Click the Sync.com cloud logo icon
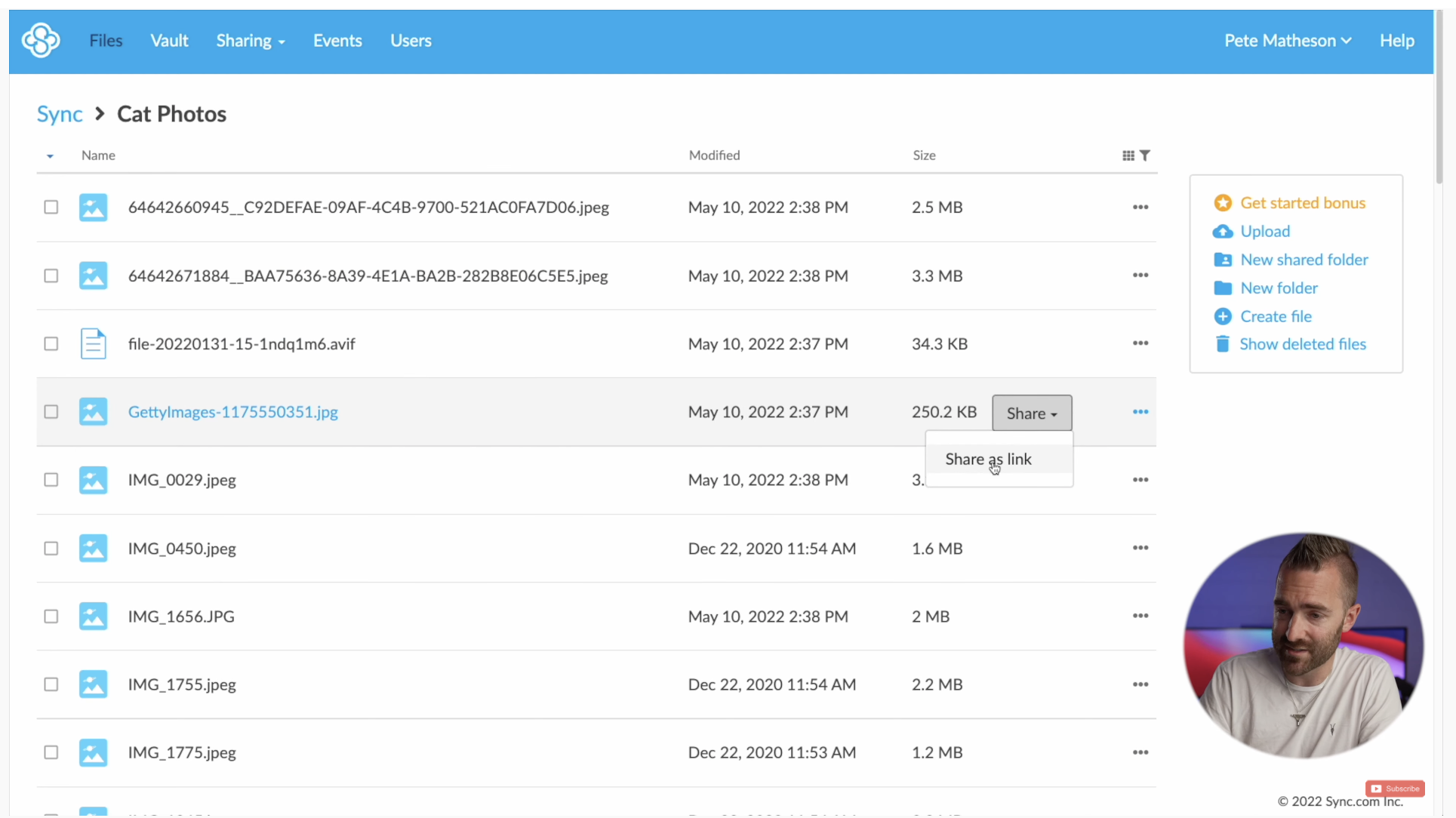Image resolution: width=1456 pixels, height=818 pixels. 40,40
